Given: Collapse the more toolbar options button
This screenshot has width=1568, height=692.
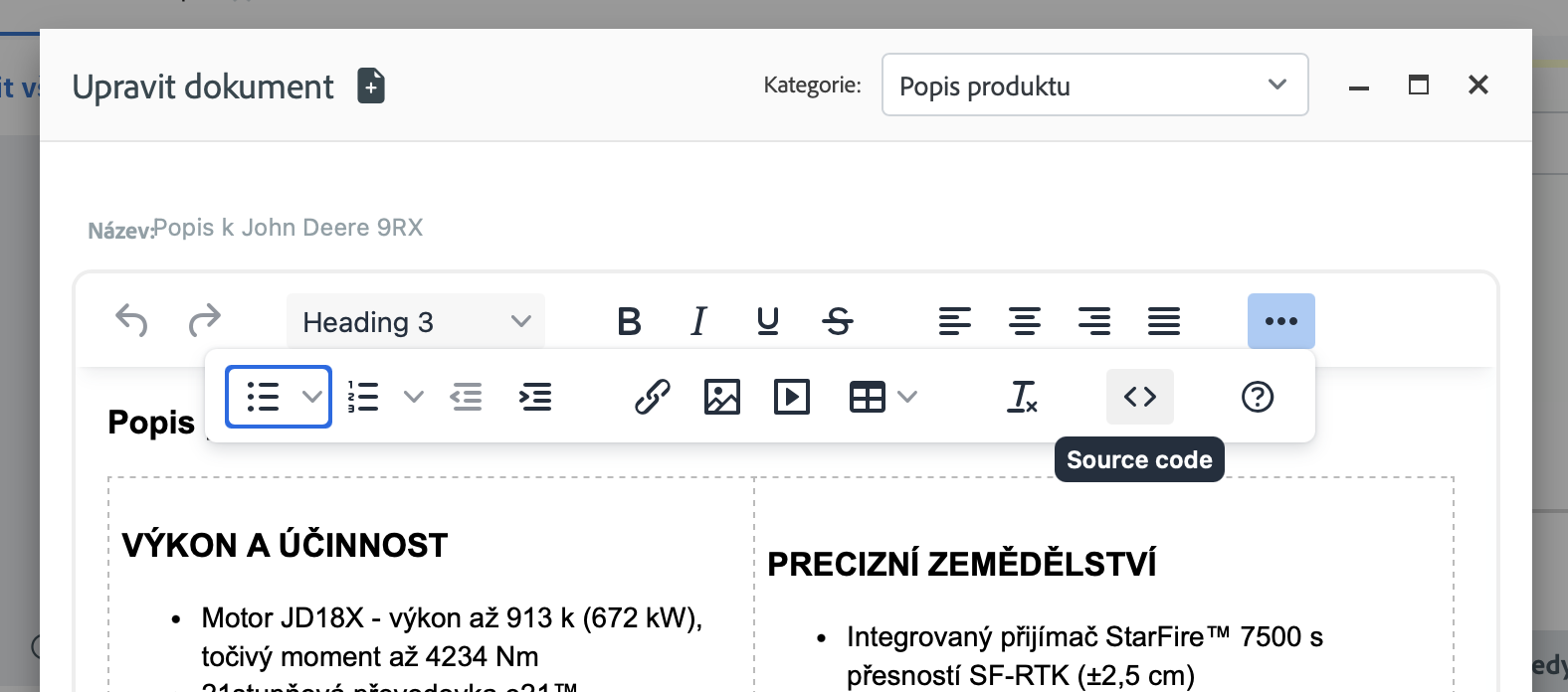Looking at the screenshot, I should [x=1281, y=321].
